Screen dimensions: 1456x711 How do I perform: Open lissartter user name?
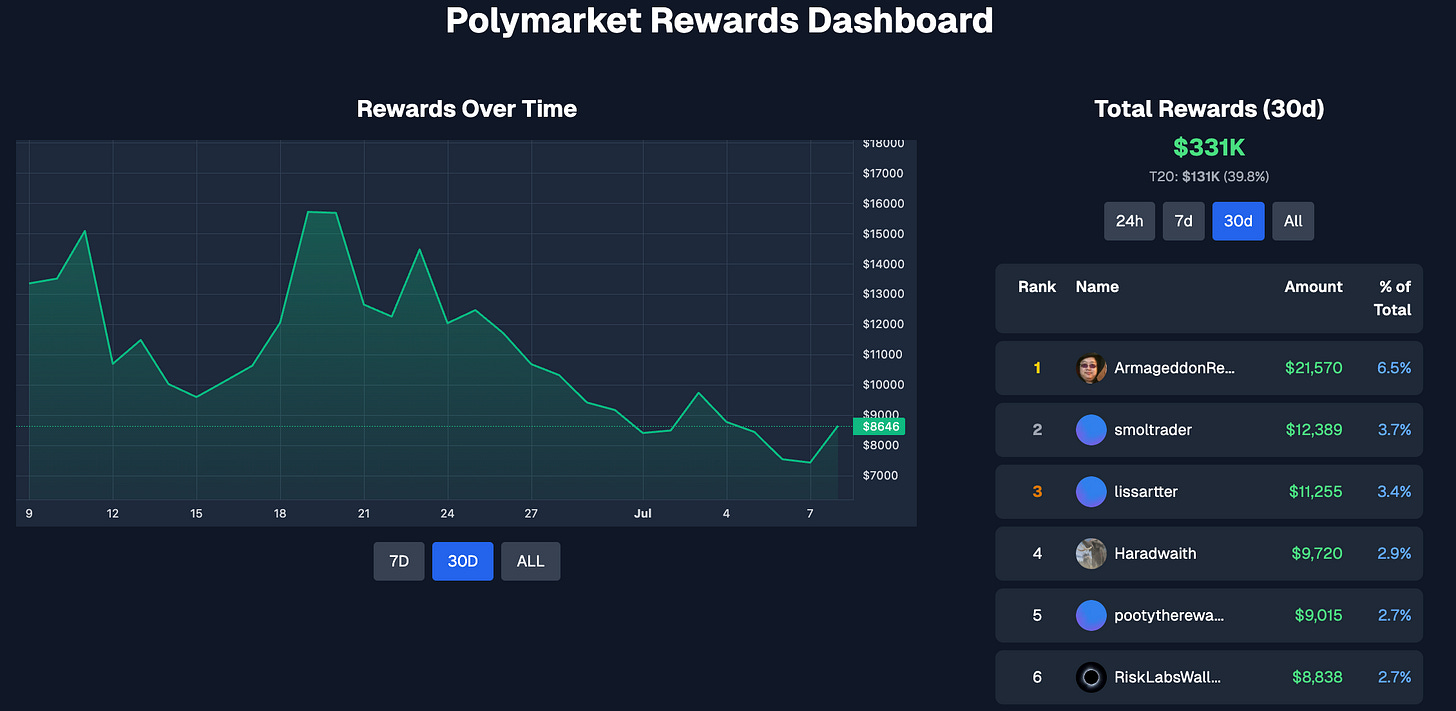1146,492
